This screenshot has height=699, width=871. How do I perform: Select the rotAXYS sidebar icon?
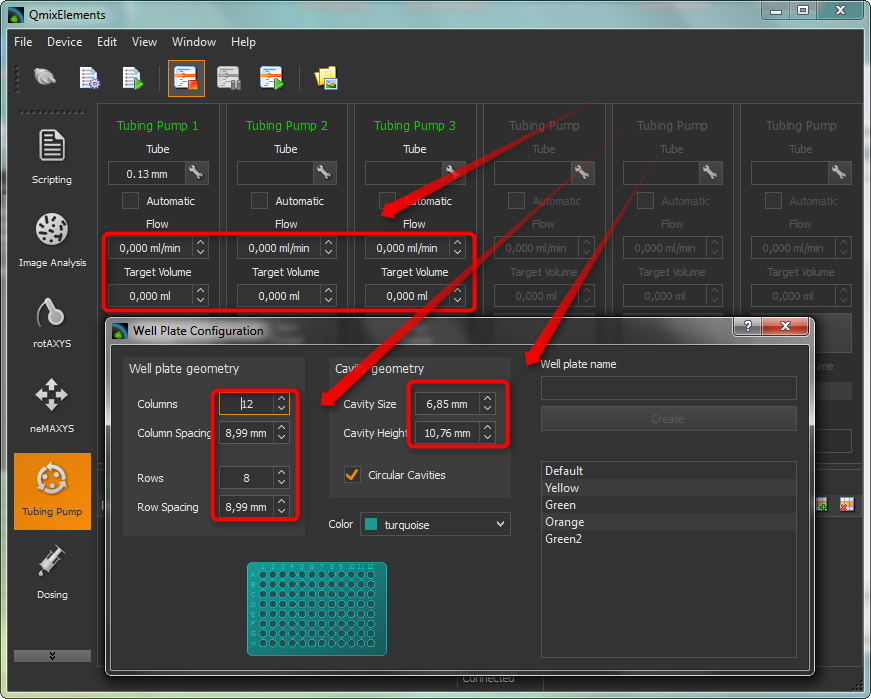point(52,321)
